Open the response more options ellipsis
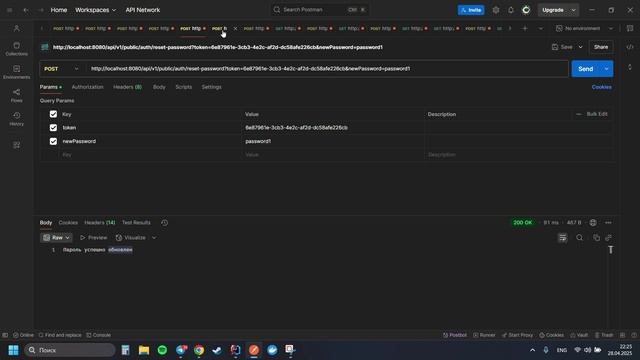The image size is (640, 360). pos(608,222)
